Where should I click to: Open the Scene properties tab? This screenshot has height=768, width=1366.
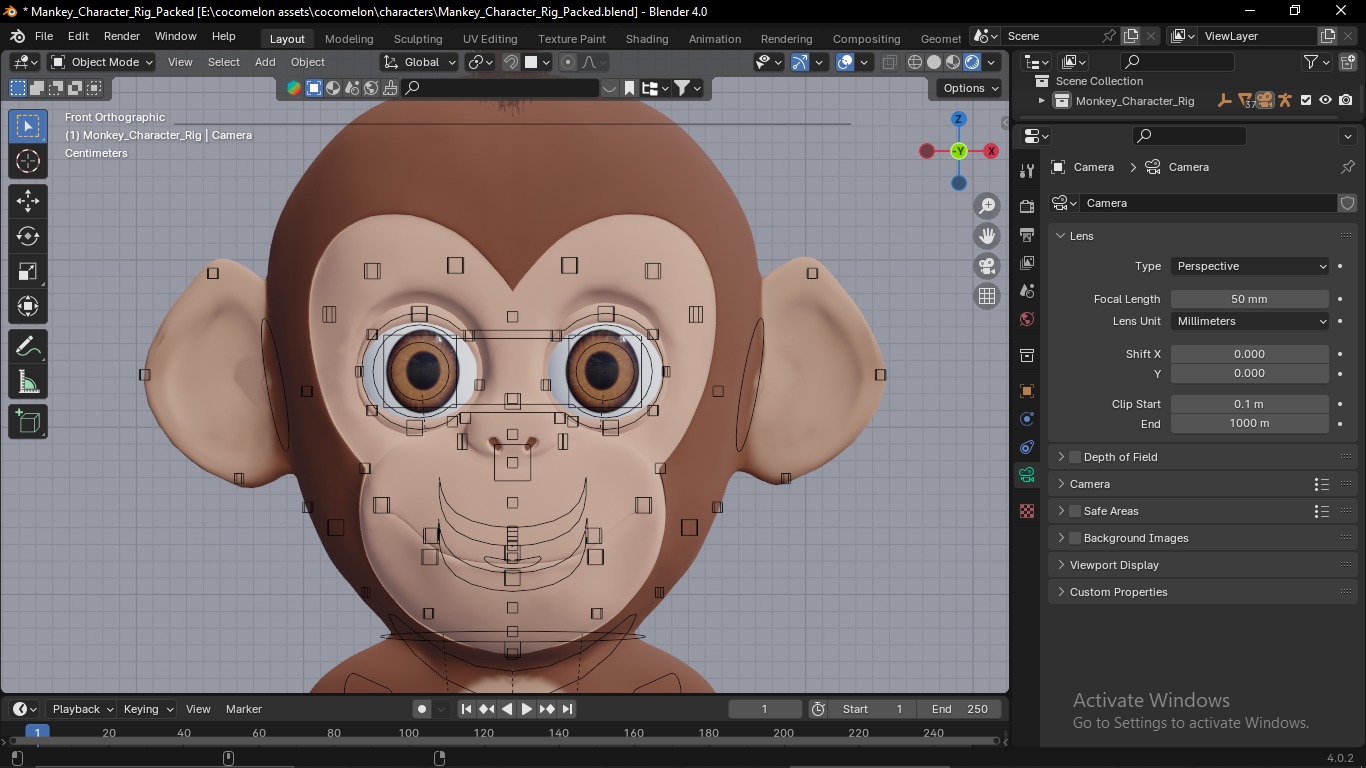click(1027, 291)
